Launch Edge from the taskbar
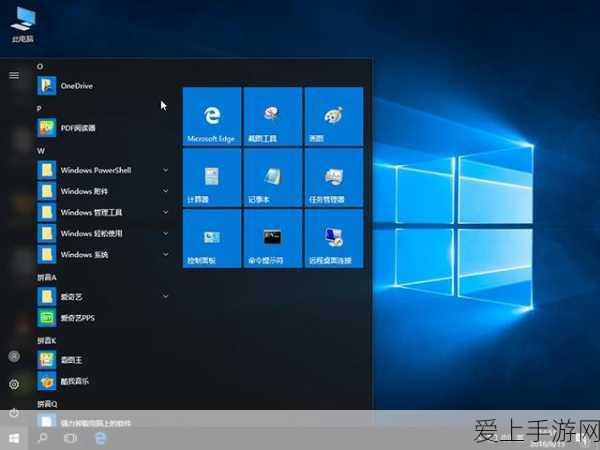The width and height of the screenshot is (600, 450). coord(100,438)
